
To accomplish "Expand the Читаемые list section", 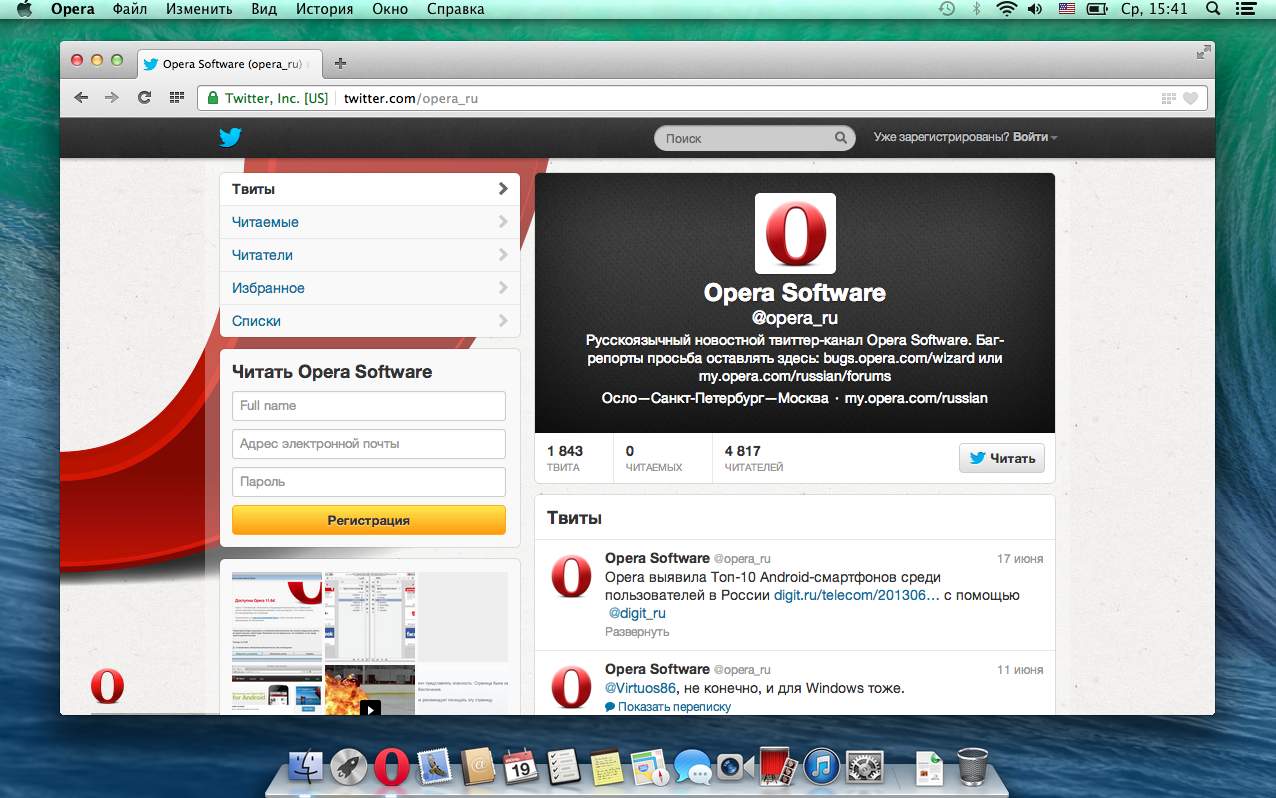I will point(369,222).
